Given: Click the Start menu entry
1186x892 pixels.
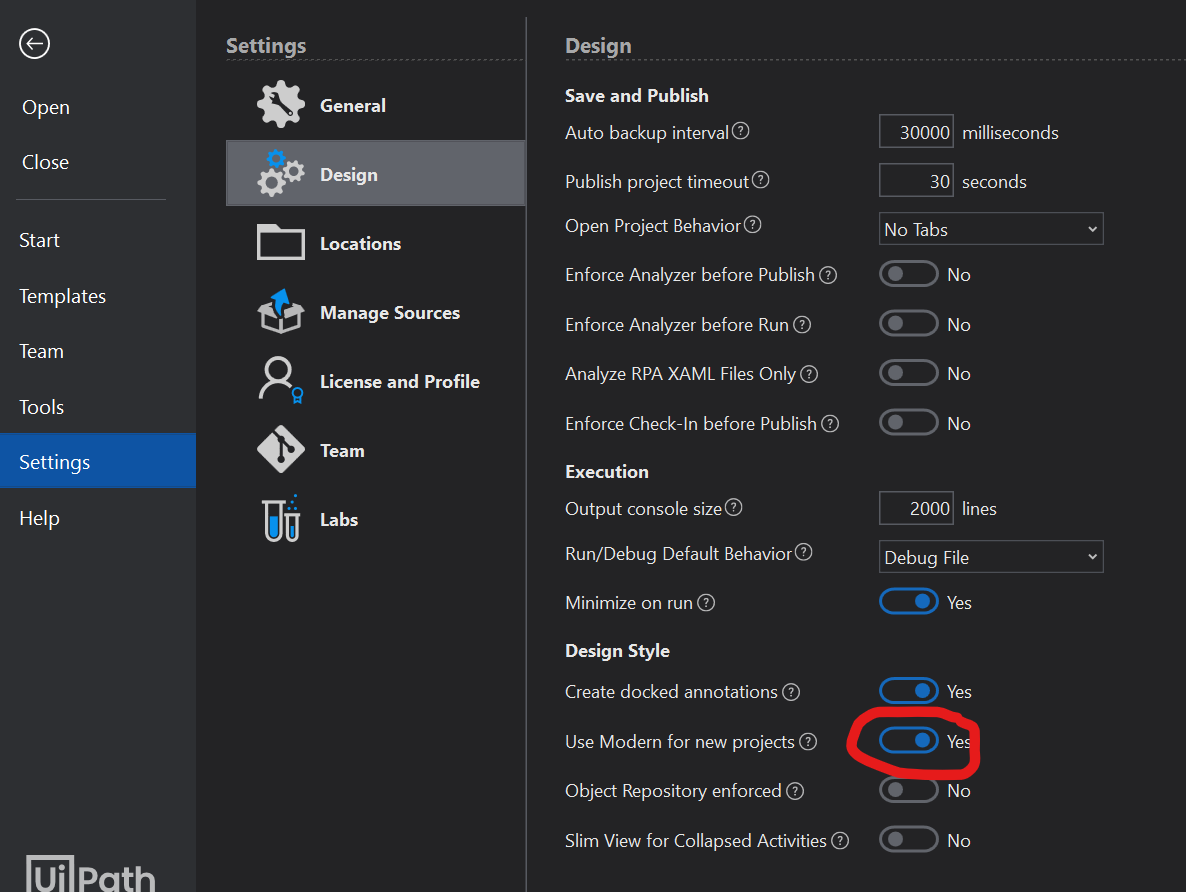Looking at the screenshot, I should [x=39, y=240].
